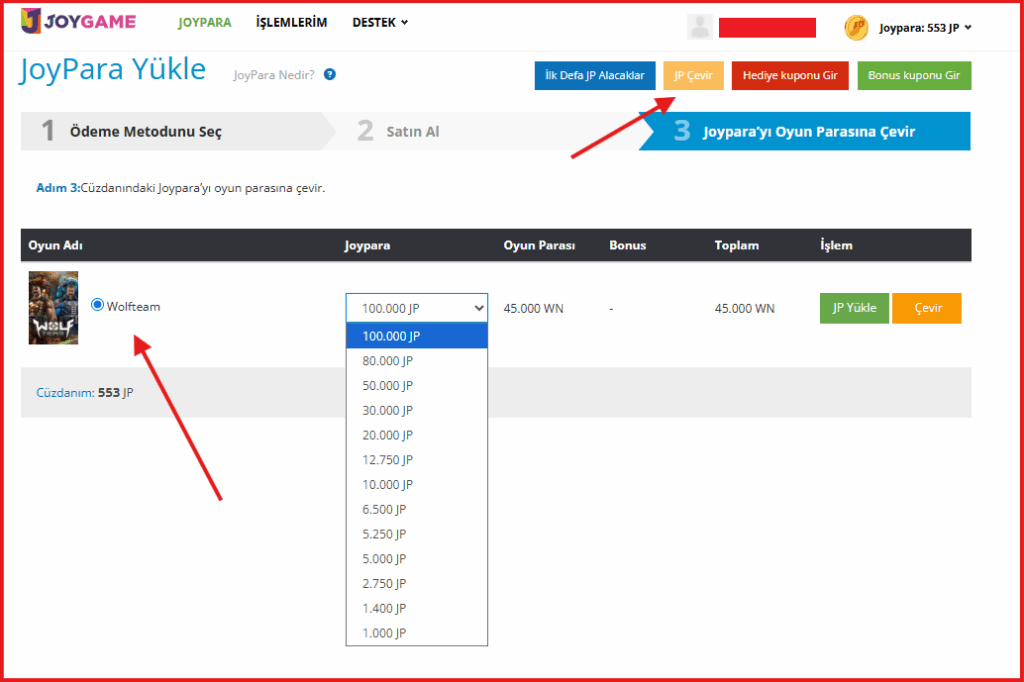Click the orange Çevir button in Wolfteam row
The width and height of the screenshot is (1024, 682).
pos(927,308)
